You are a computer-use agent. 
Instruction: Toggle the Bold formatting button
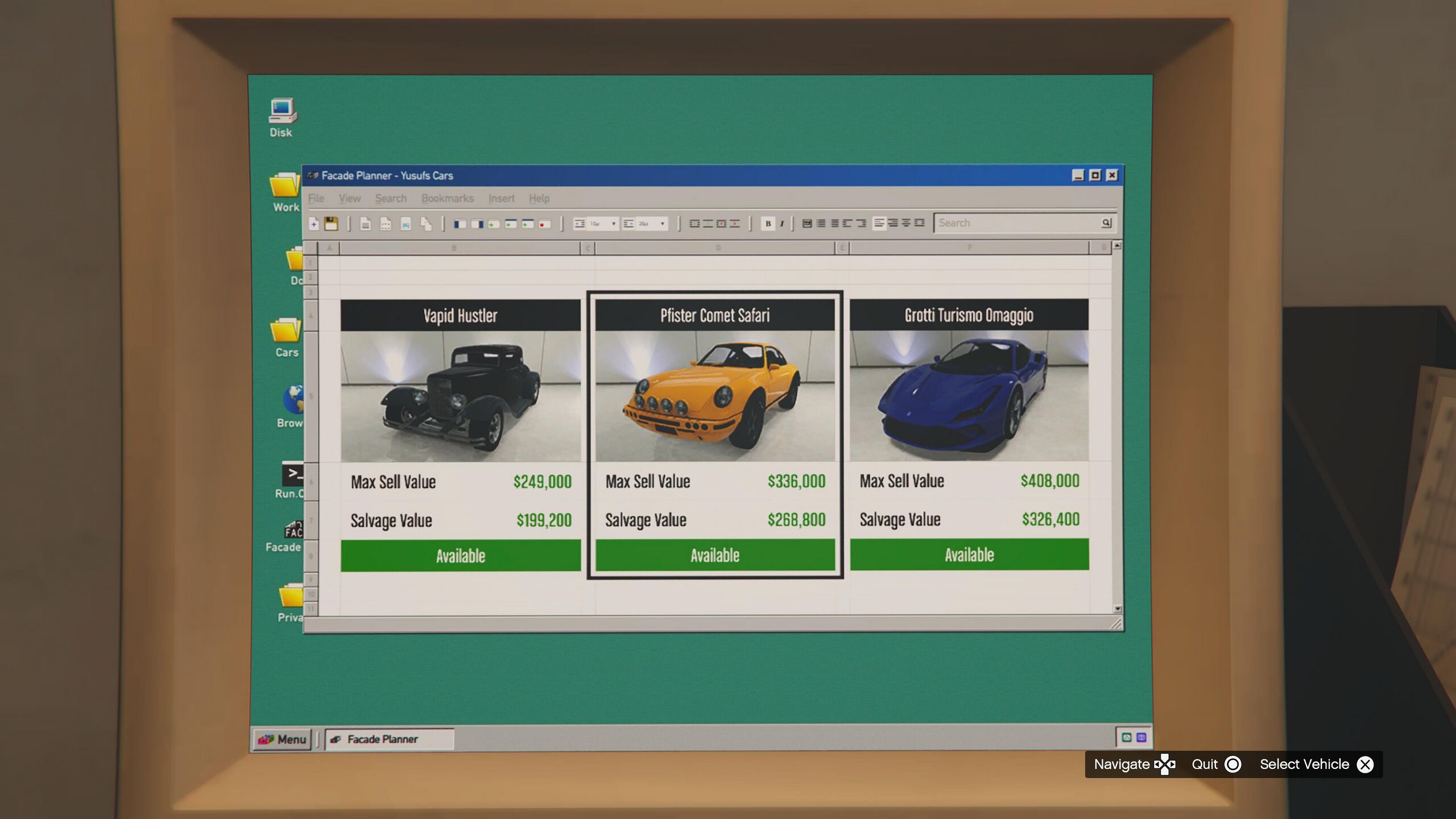(x=768, y=224)
